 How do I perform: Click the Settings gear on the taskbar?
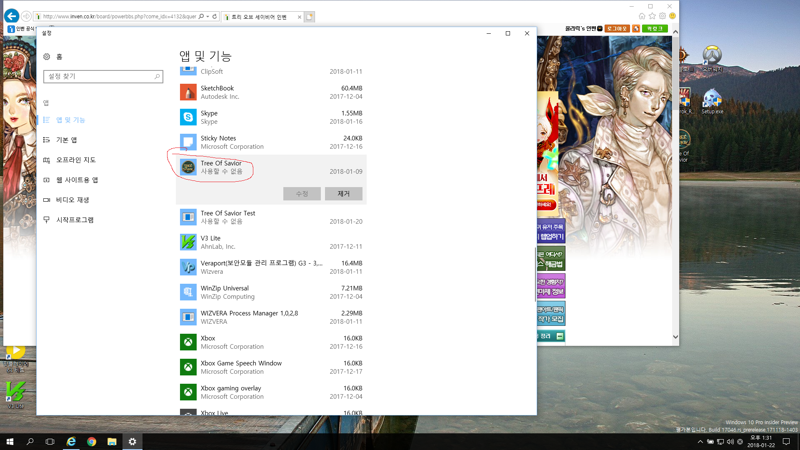[132, 441]
